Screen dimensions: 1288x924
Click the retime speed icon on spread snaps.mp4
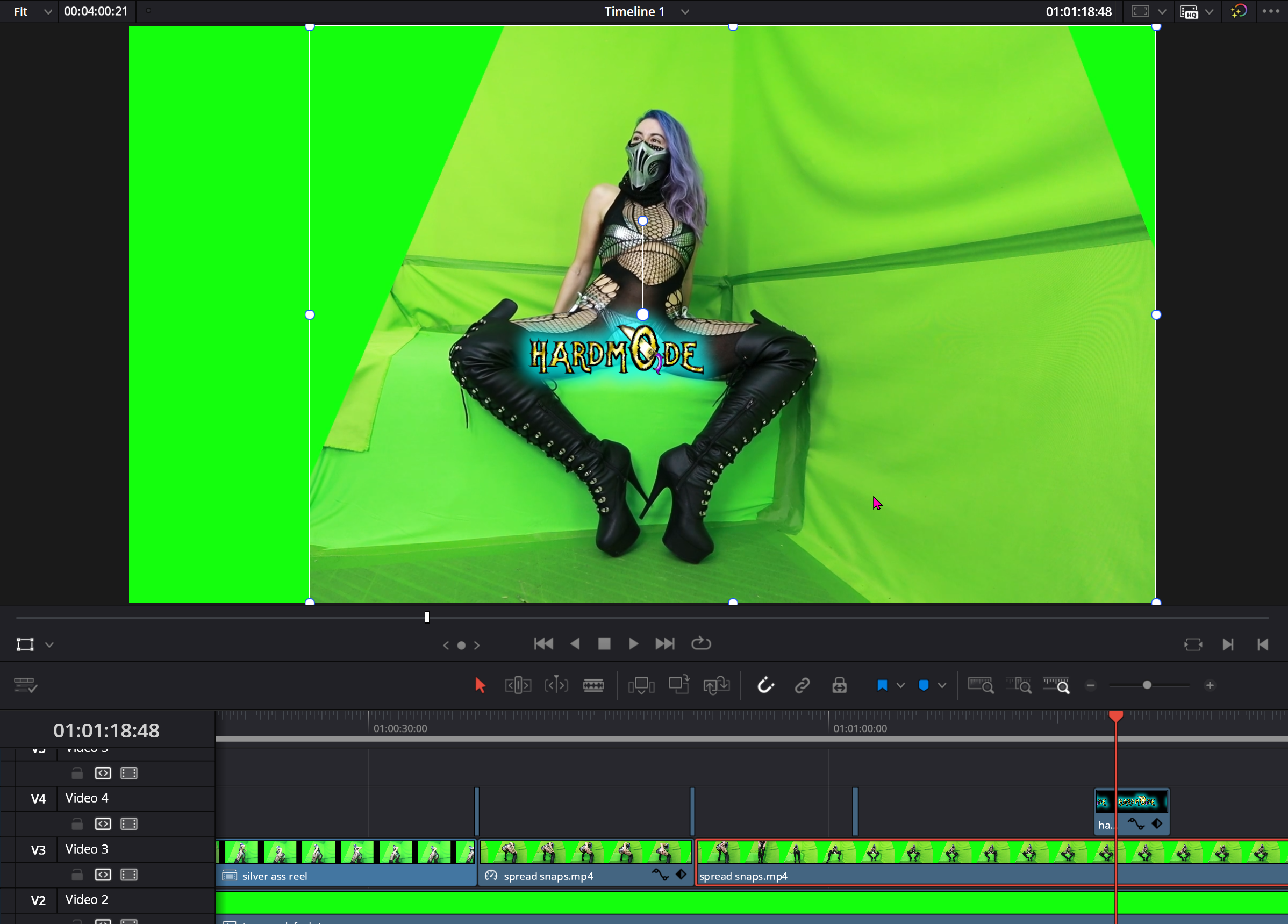pyautogui.click(x=491, y=875)
